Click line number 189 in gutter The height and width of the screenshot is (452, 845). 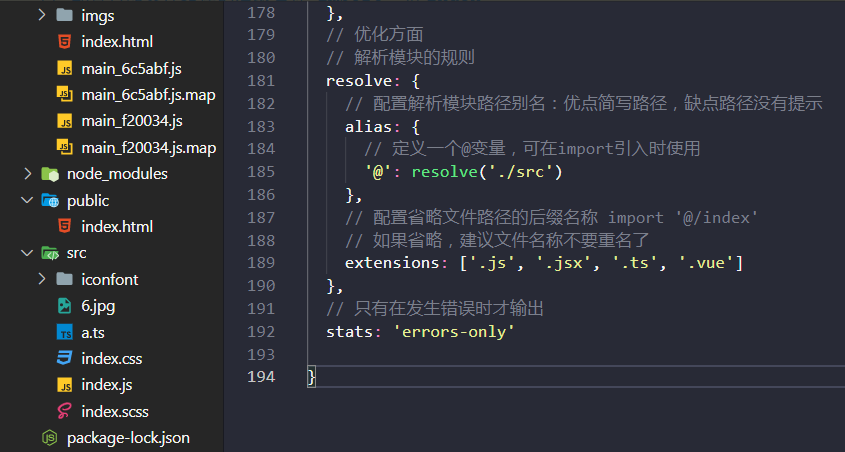tap(261, 263)
